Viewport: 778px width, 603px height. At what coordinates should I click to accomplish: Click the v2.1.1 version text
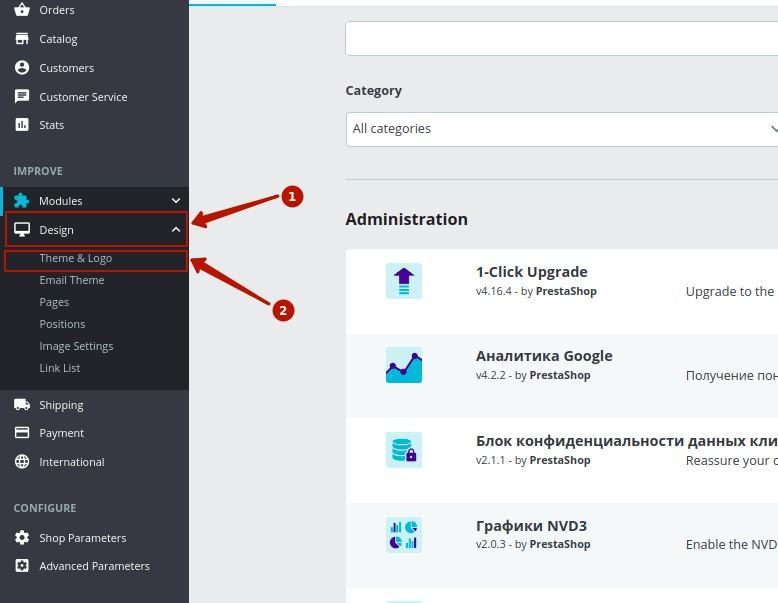pyautogui.click(x=491, y=460)
